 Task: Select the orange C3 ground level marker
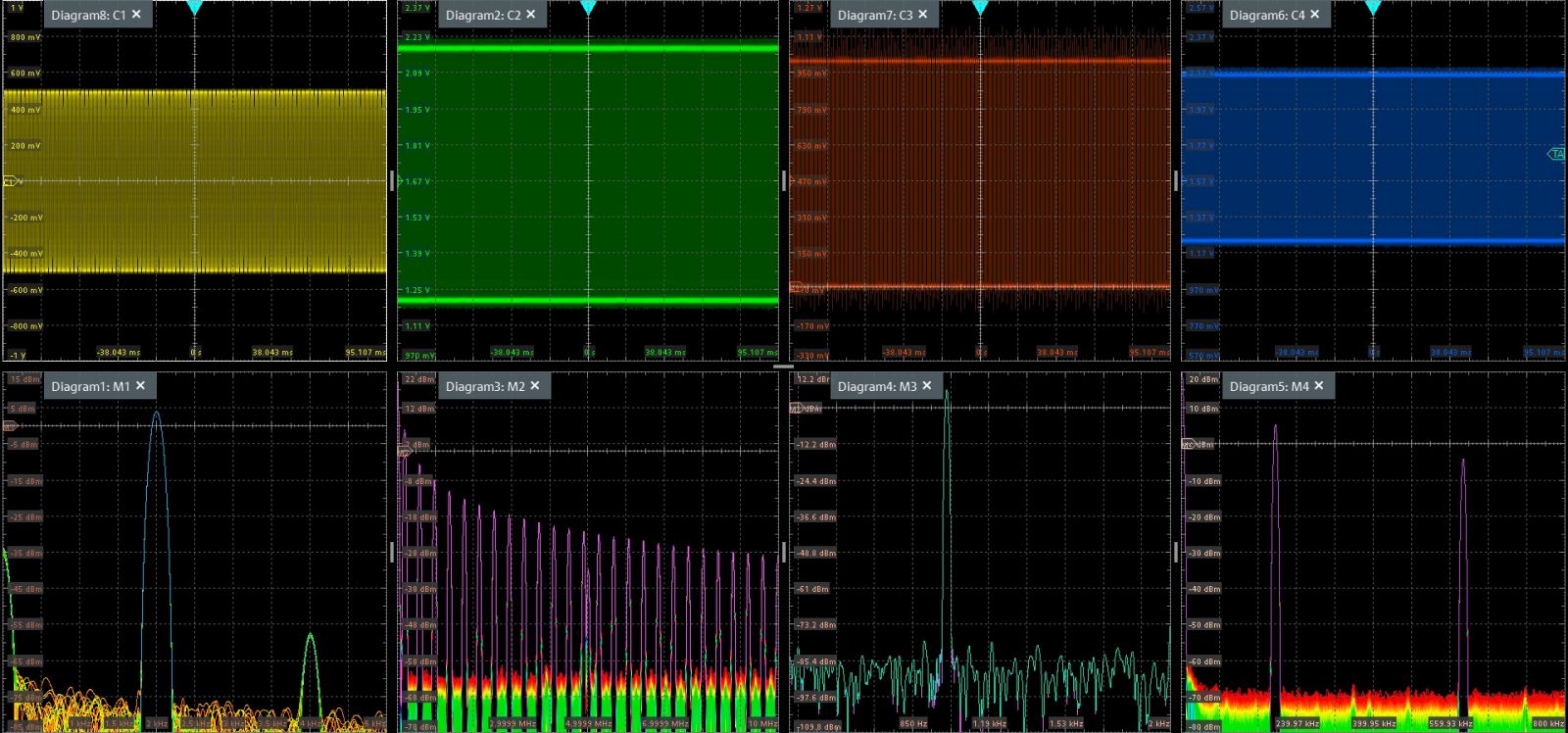[797, 287]
